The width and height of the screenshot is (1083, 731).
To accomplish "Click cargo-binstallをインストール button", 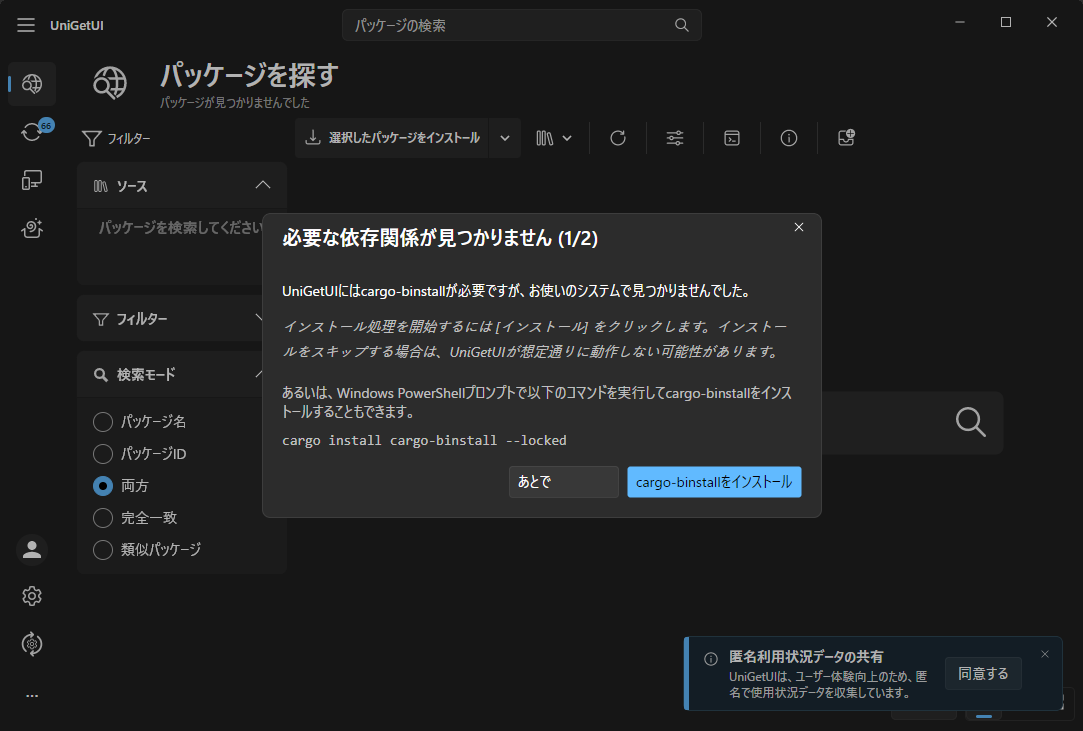I will pyautogui.click(x=714, y=482).
